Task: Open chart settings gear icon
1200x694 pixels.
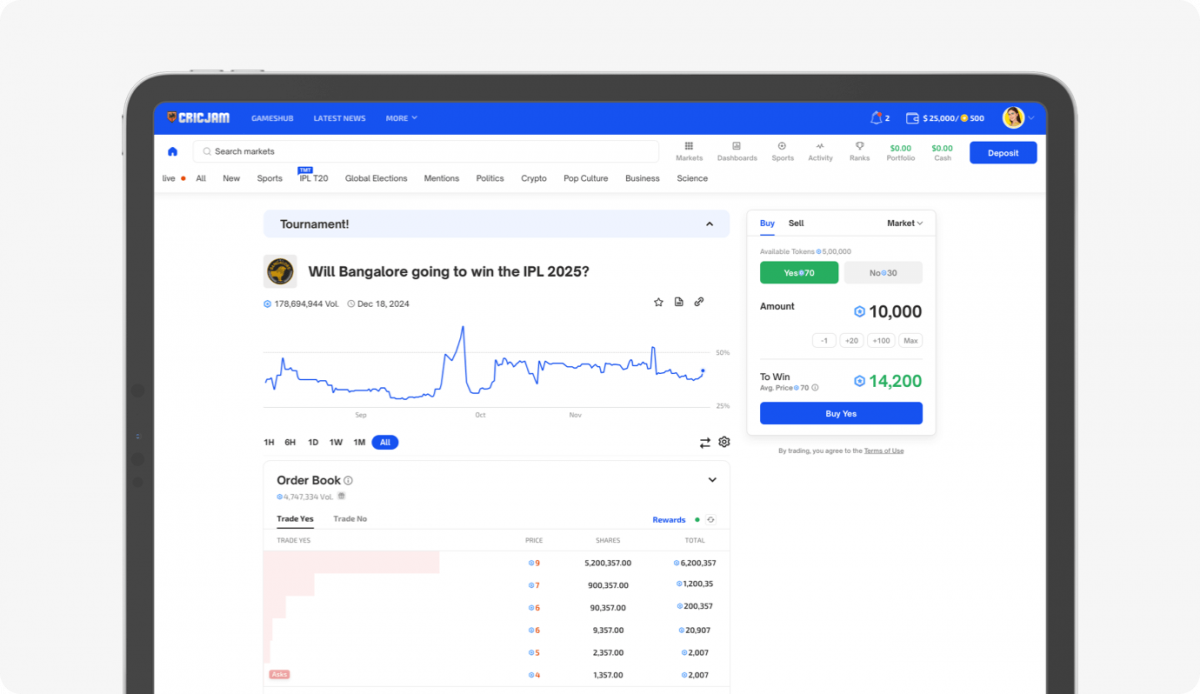Action: 724,442
